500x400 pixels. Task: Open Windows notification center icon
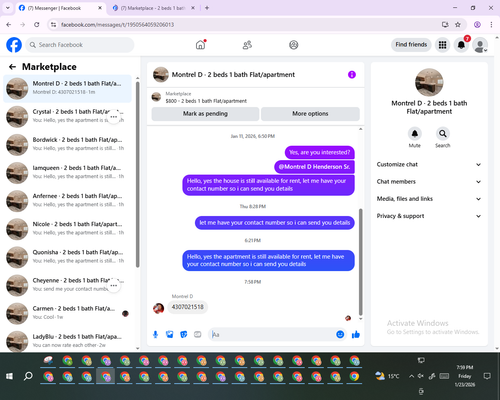click(487, 376)
